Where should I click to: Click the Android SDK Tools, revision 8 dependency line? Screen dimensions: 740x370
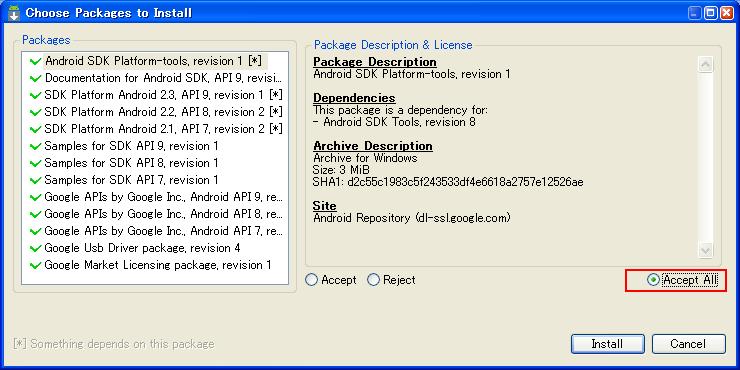[394, 122]
